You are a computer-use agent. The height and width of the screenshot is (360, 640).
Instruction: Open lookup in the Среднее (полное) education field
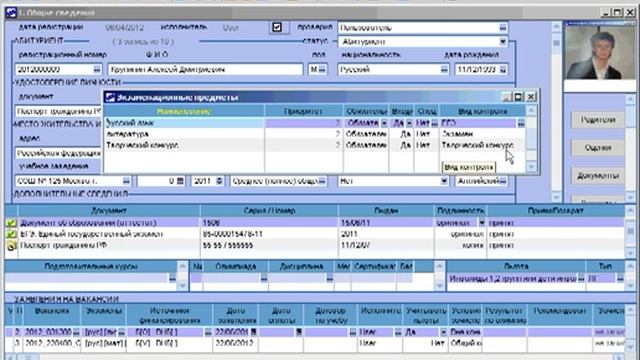(322, 181)
